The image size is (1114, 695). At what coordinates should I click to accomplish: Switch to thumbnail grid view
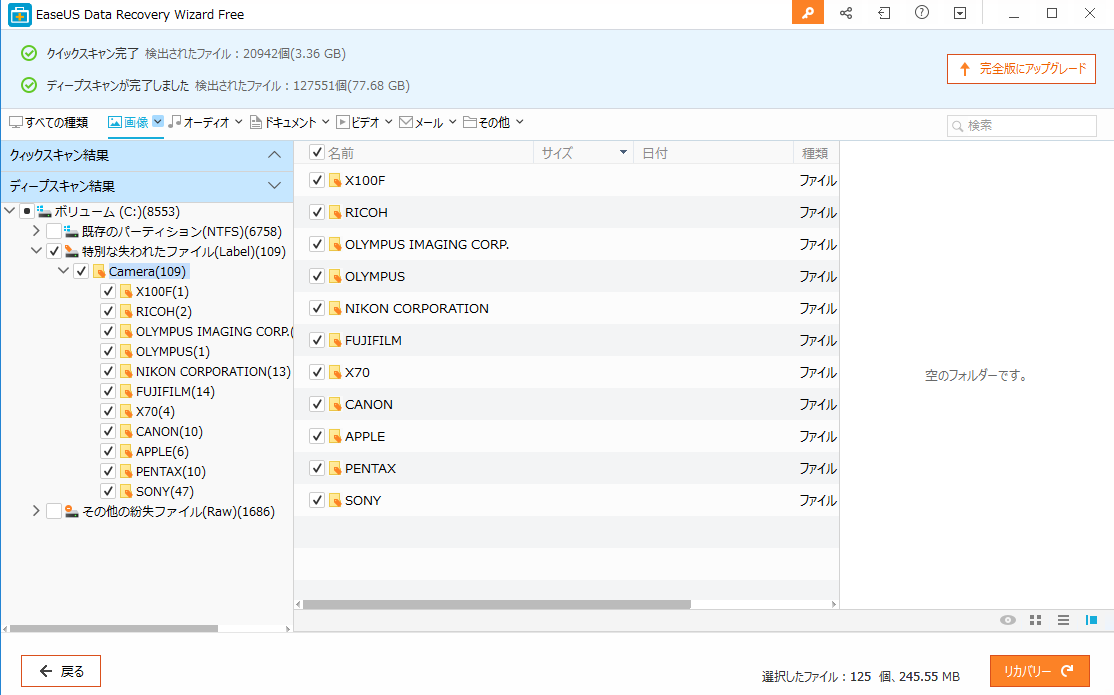tap(1035, 620)
